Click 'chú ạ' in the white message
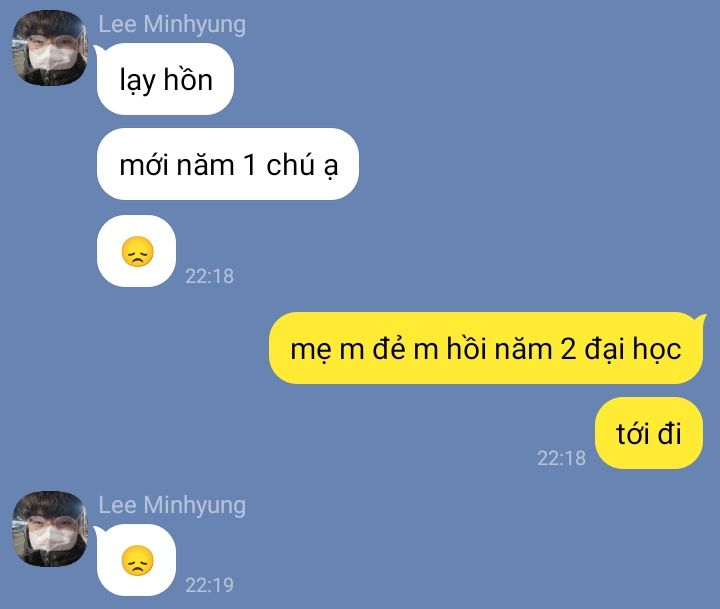Viewport: 720px width, 609px height. (x=302, y=165)
